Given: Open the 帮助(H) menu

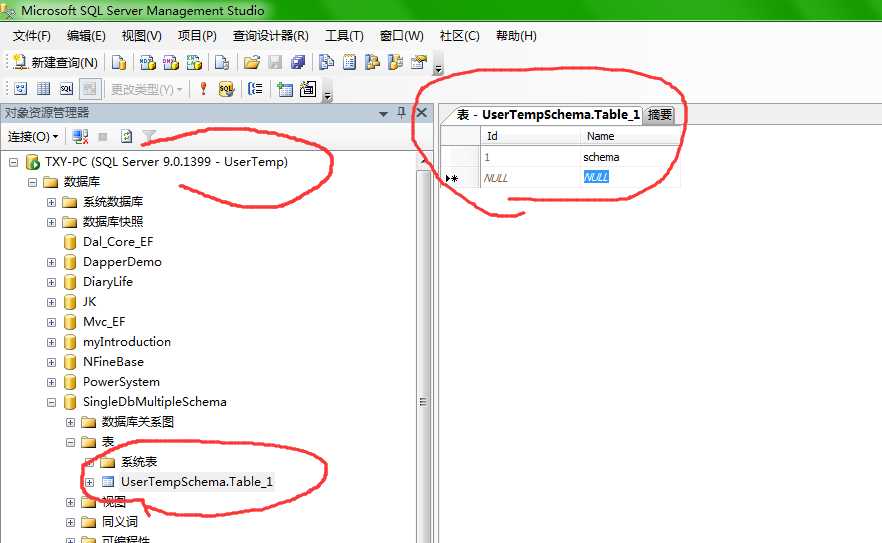Looking at the screenshot, I should point(516,36).
